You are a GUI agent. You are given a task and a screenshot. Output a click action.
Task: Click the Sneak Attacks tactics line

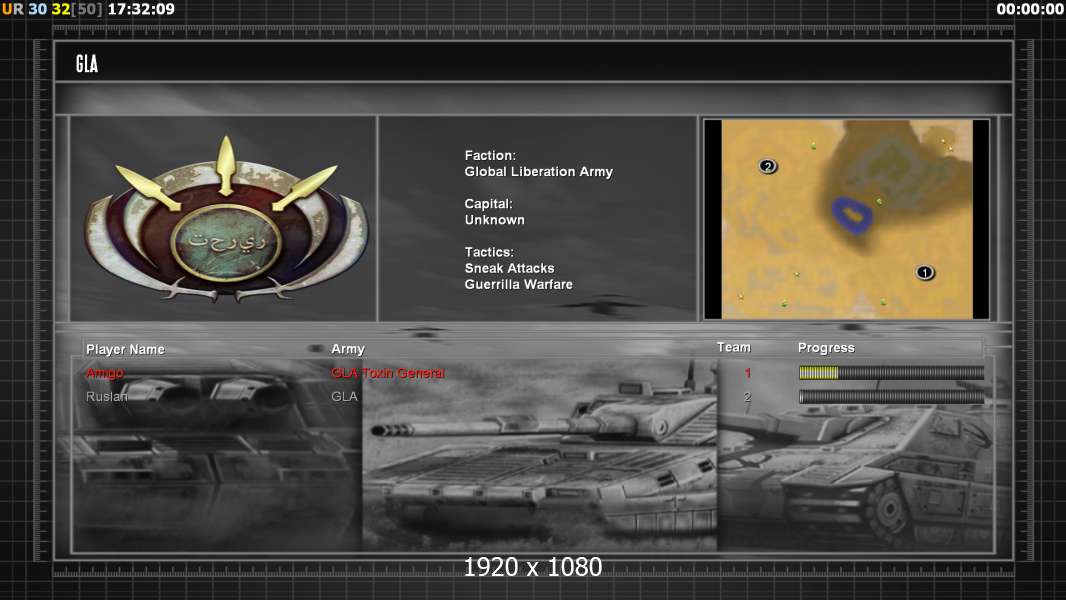click(509, 268)
